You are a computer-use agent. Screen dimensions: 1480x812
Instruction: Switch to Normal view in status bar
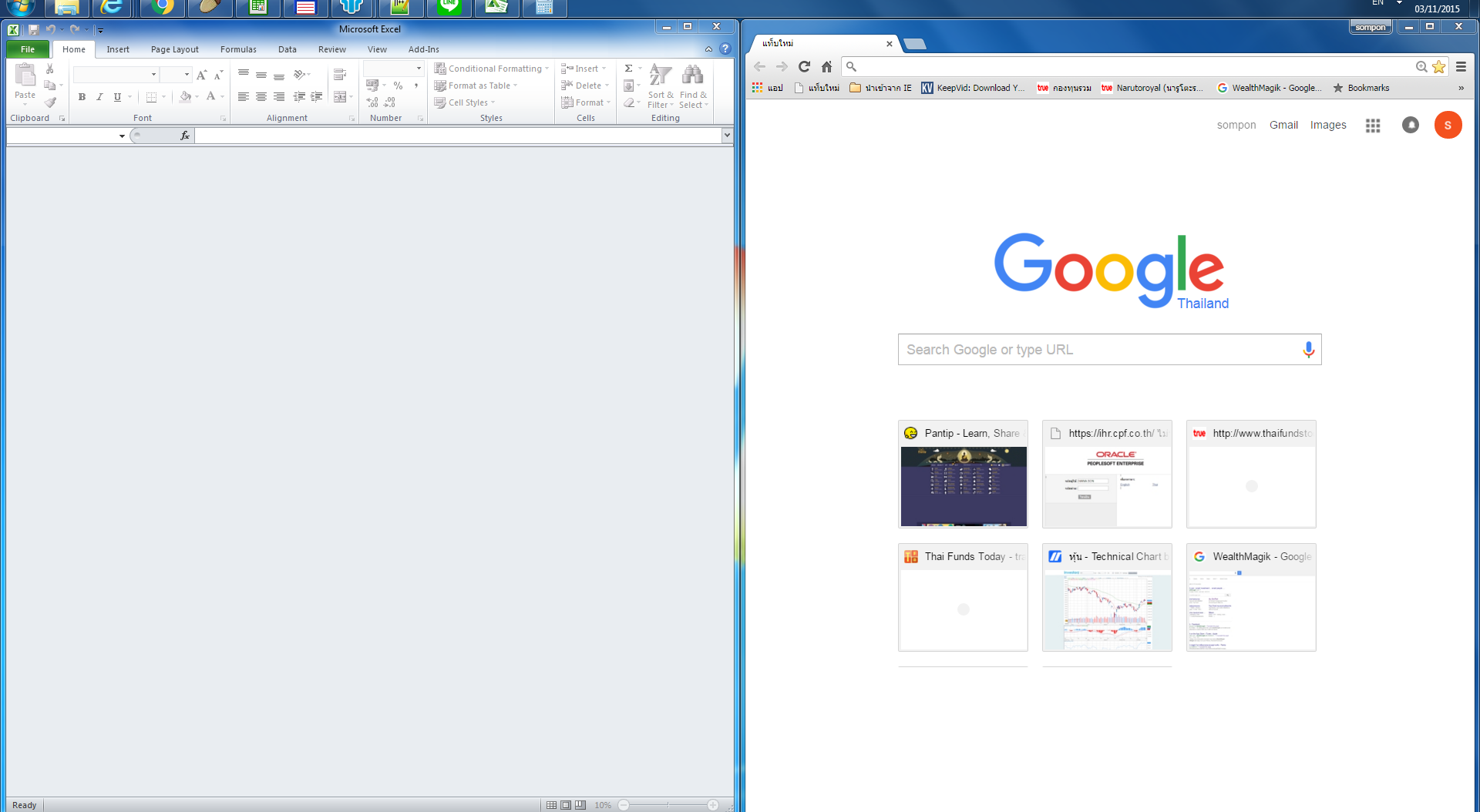tap(551, 805)
